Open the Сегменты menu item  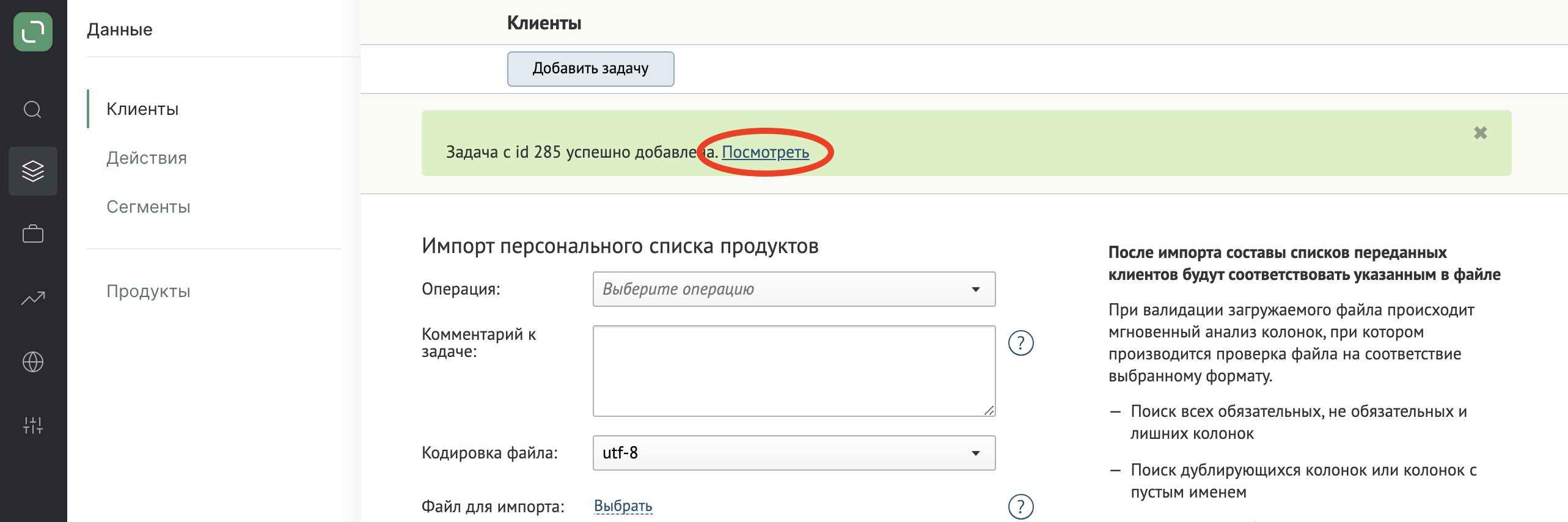148,207
